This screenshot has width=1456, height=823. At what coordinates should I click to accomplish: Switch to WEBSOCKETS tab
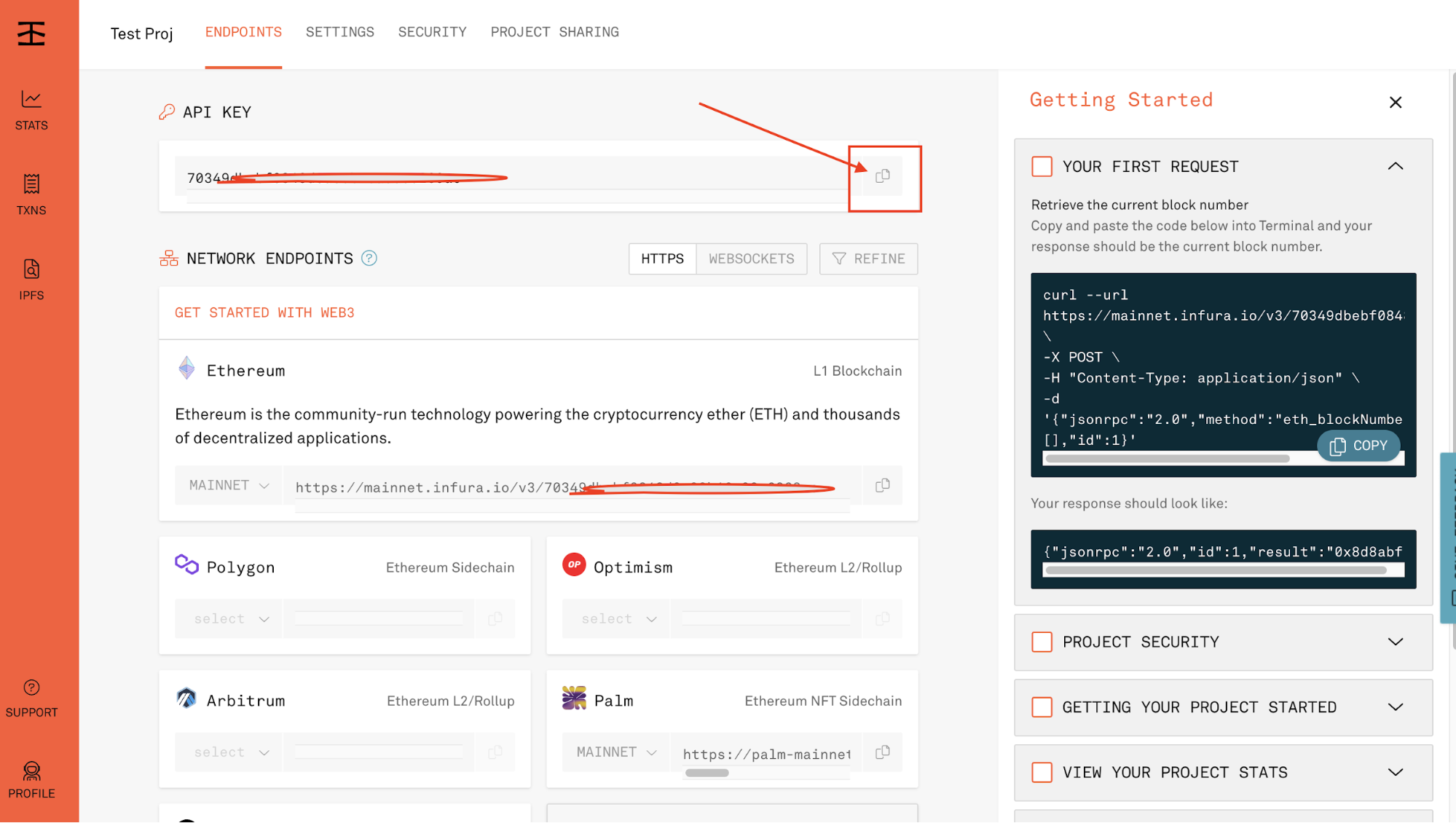pos(752,258)
